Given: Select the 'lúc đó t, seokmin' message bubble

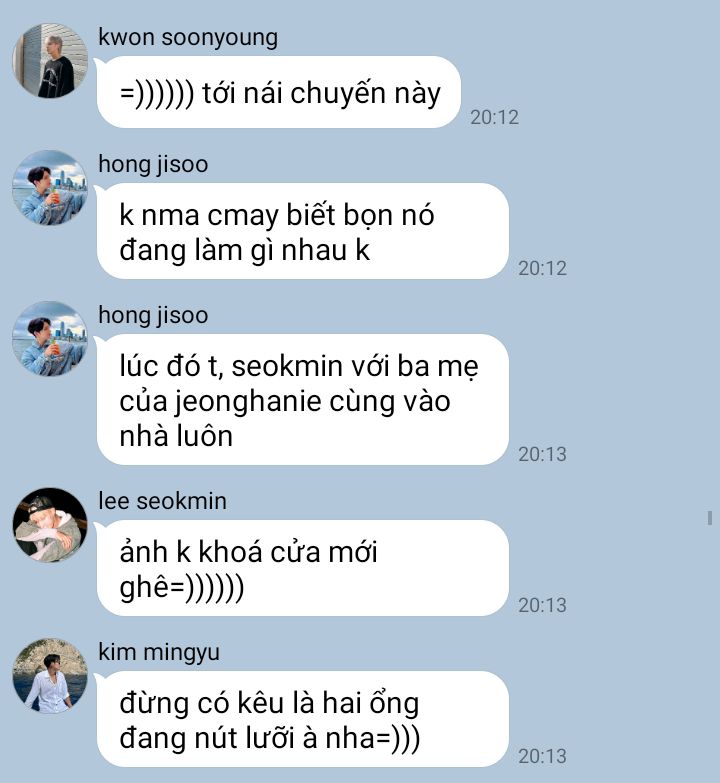Looking at the screenshot, I should [303, 399].
